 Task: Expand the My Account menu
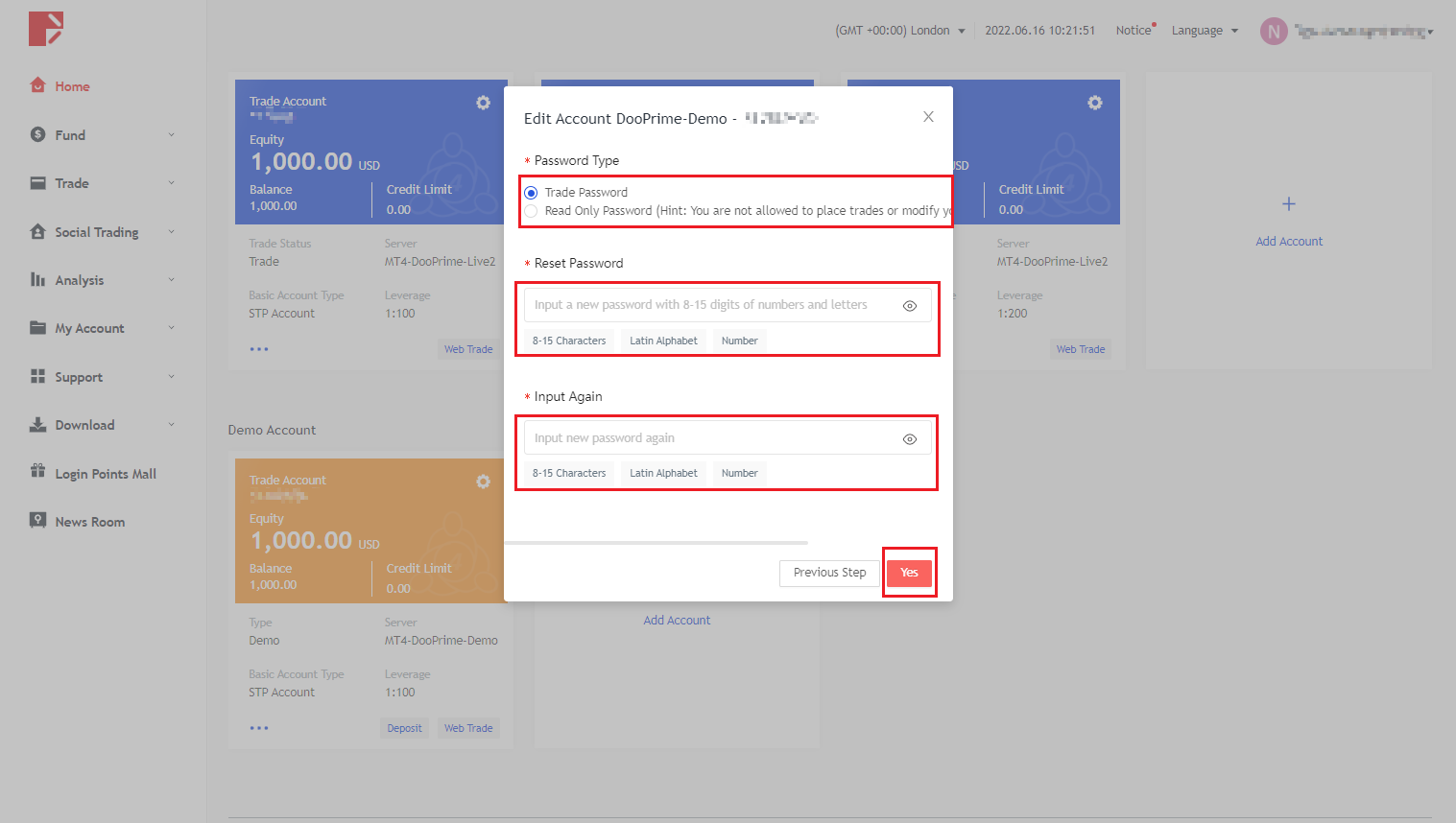click(x=89, y=328)
